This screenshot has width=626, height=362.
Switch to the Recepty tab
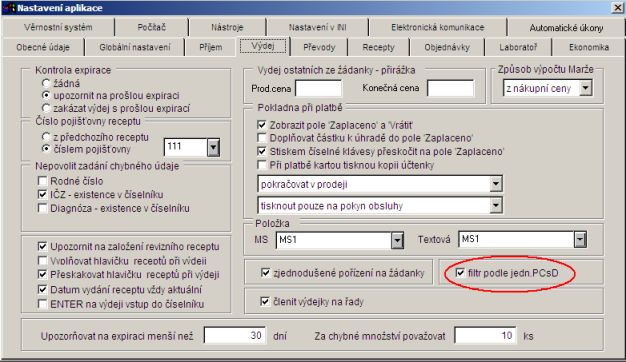coord(378,47)
